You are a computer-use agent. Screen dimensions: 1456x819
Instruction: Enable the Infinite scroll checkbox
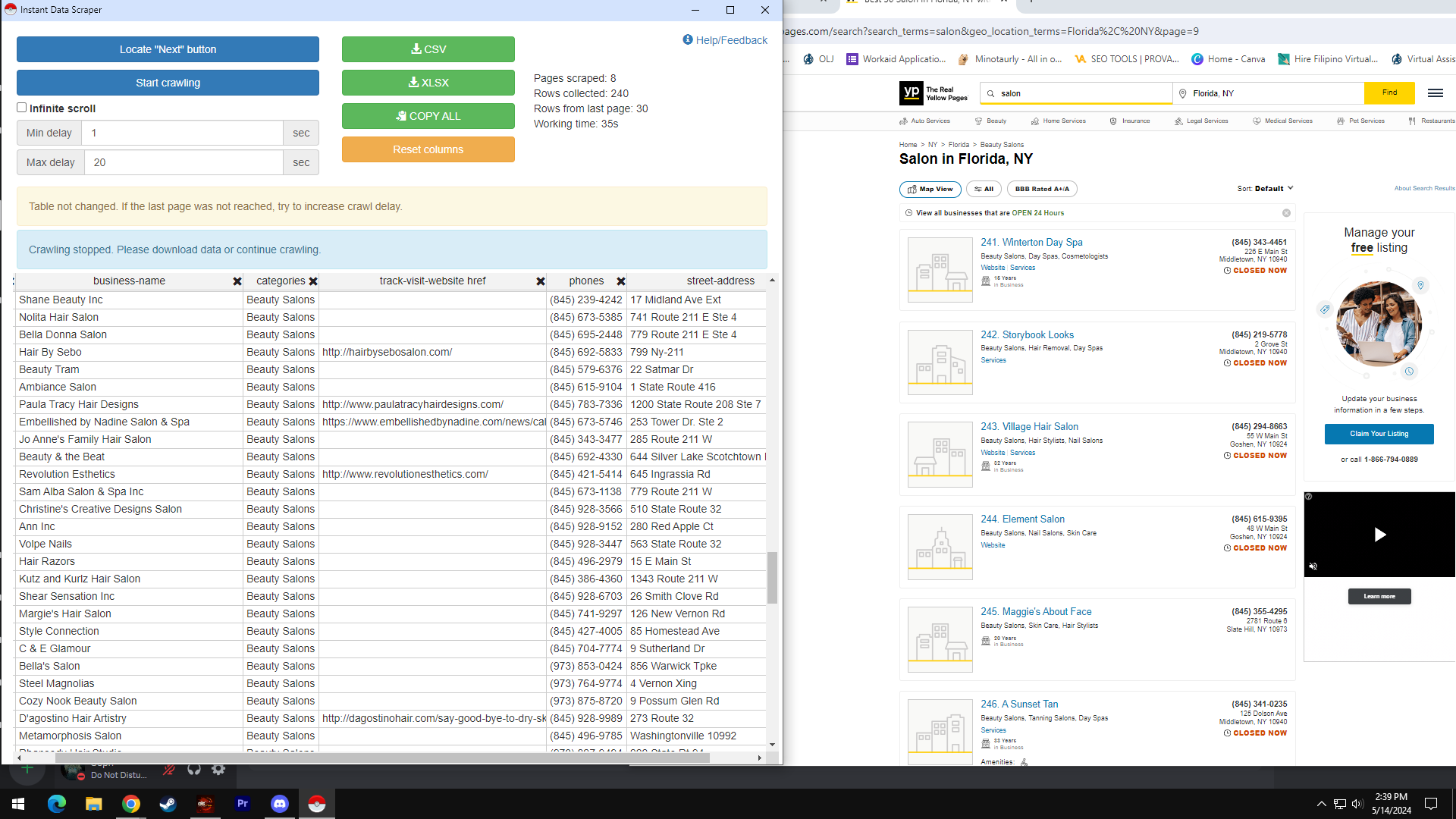coord(22,108)
